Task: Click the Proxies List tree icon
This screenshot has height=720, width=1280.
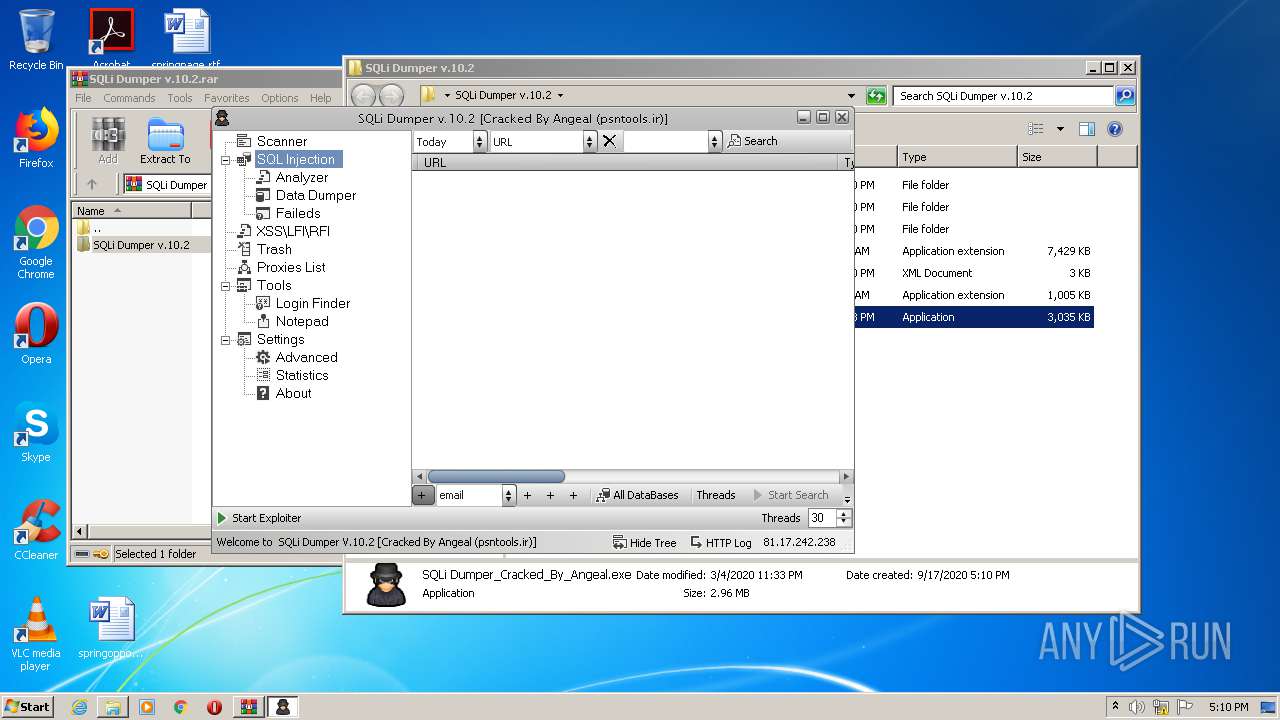Action: click(x=244, y=267)
